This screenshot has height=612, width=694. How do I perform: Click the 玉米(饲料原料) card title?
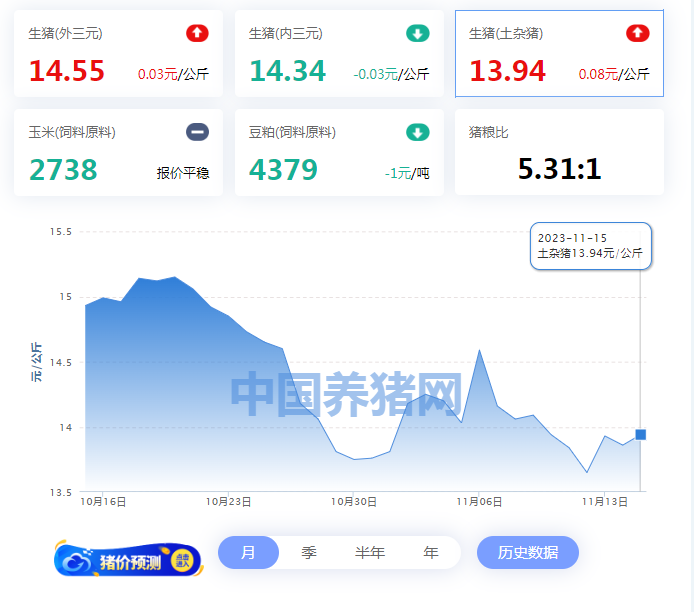[x=72, y=132]
